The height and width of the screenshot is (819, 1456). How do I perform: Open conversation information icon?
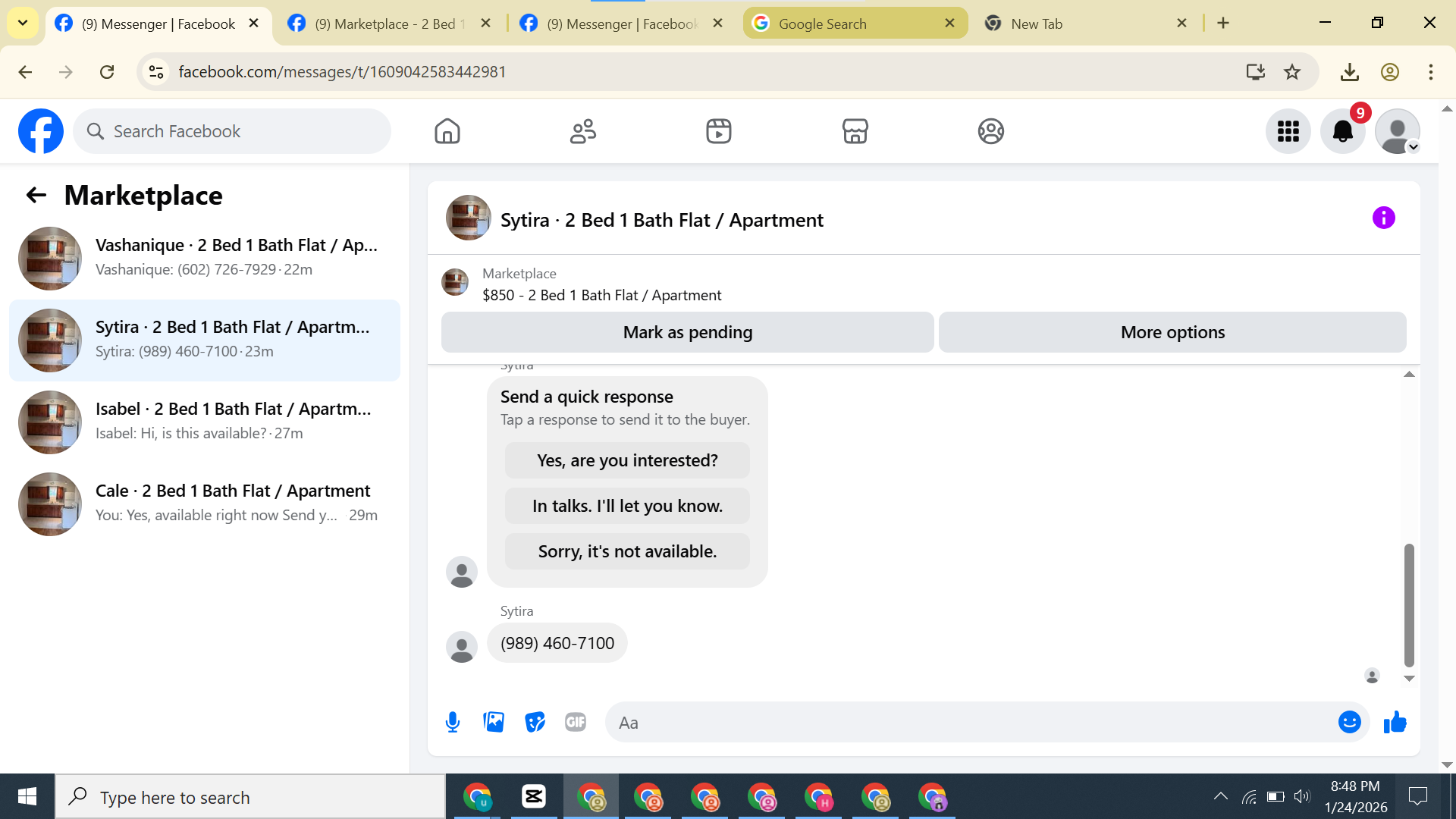point(1383,218)
